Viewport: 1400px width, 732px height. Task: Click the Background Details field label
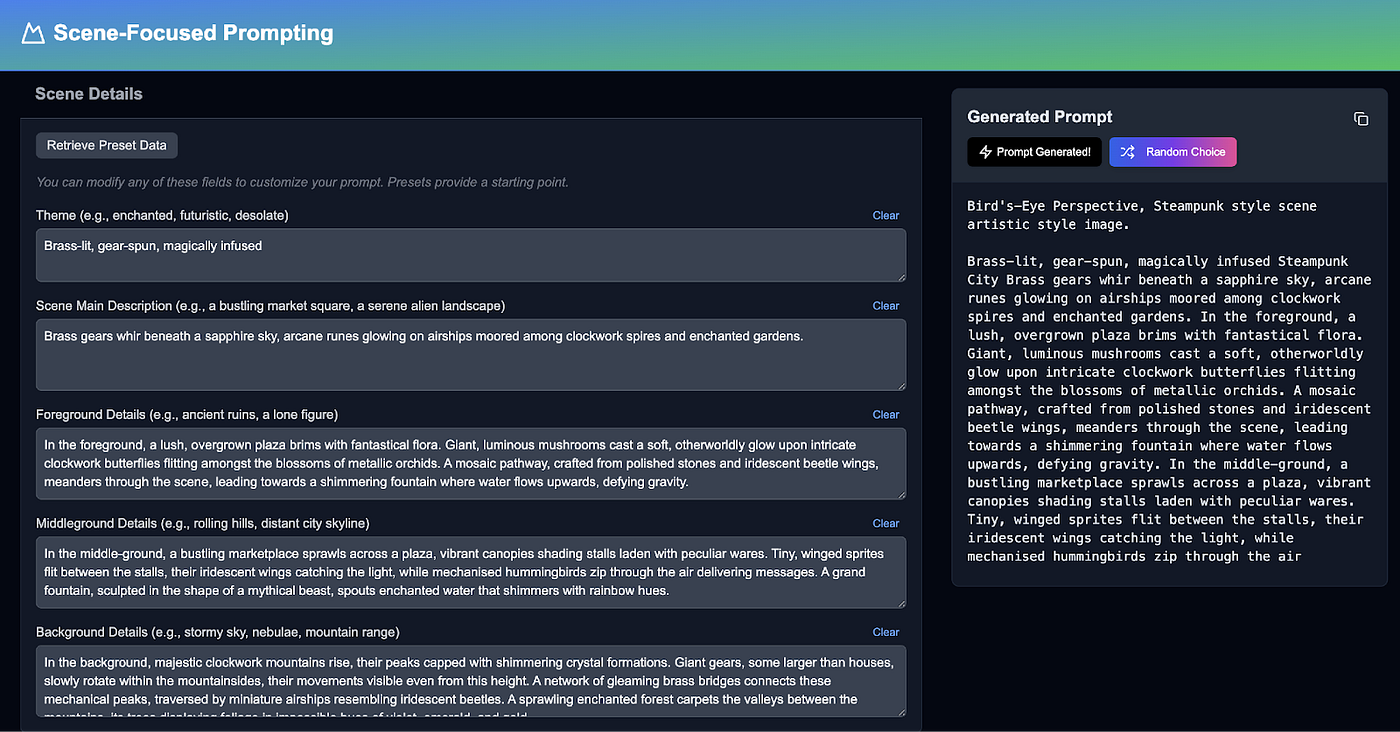coord(218,632)
